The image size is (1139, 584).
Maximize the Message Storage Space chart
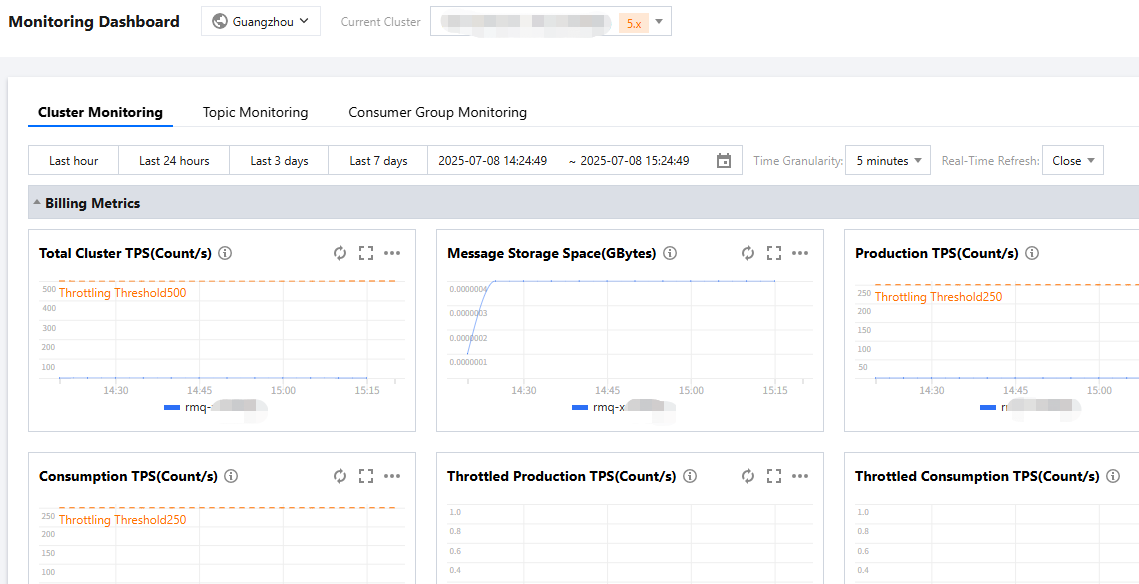tap(774, 254)
